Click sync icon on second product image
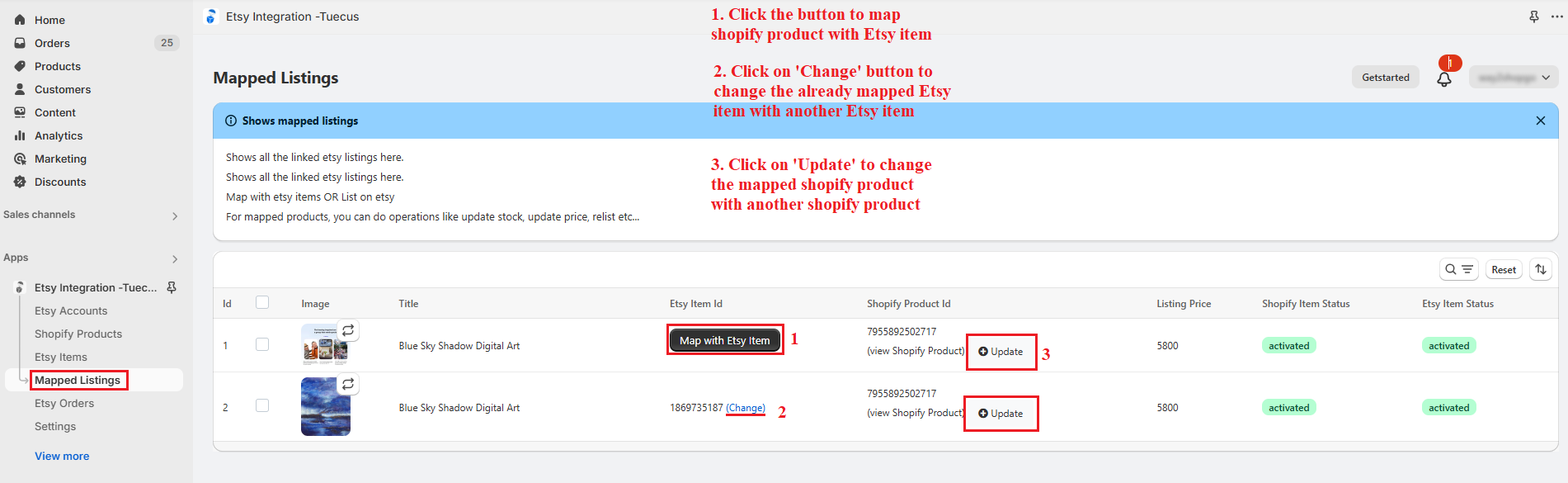This screenshot has width=1568, height=483. pyautogui.click(x=348, y=384)
